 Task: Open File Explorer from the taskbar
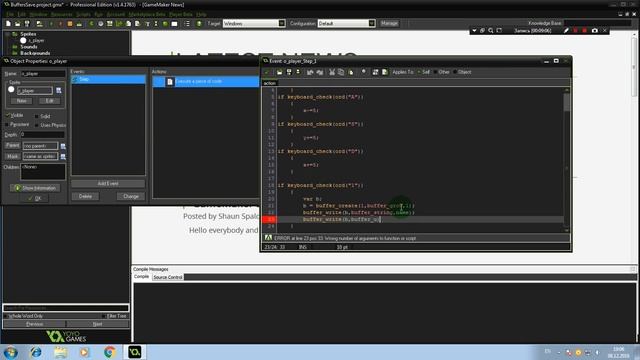[60, 352]
